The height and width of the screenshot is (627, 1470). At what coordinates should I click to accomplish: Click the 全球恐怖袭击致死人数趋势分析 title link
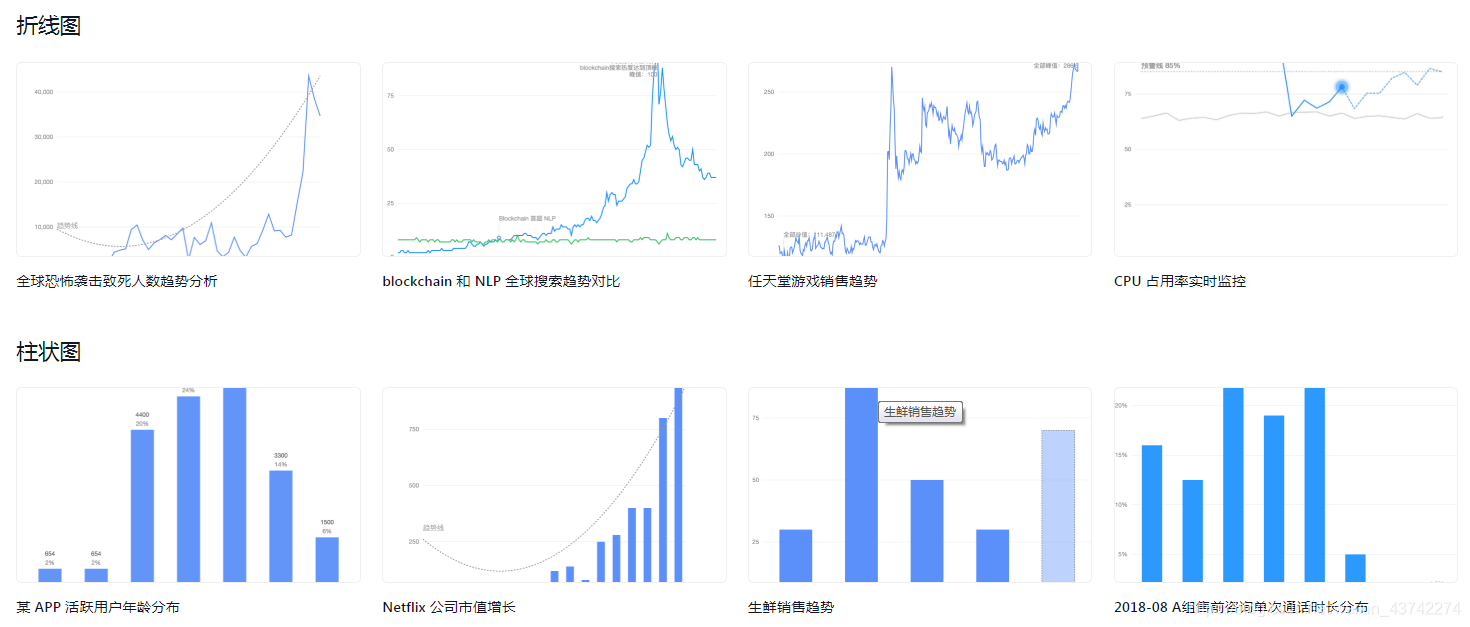point(117,281)
